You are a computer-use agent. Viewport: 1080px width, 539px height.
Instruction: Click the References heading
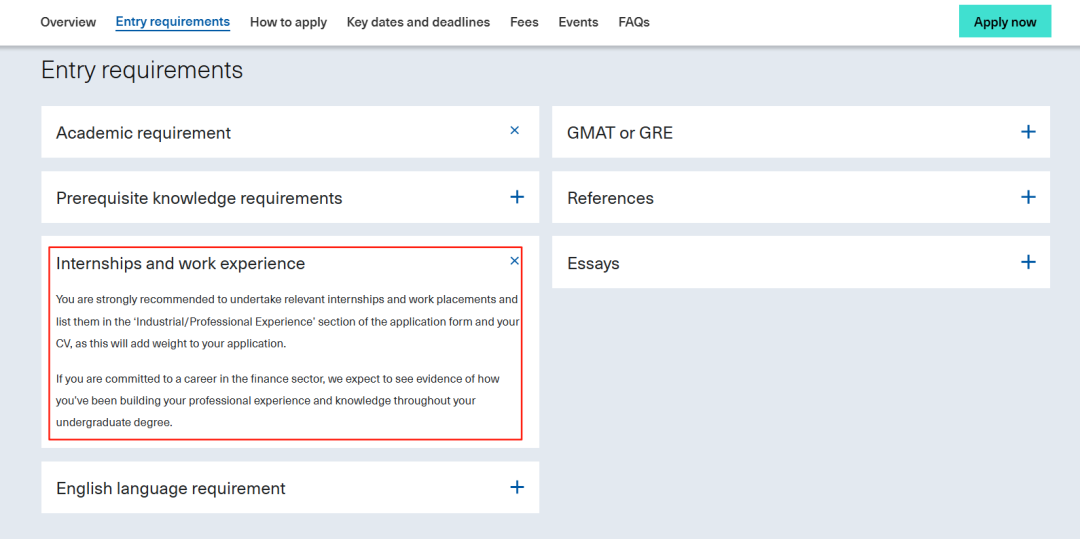tap(610, 198)
